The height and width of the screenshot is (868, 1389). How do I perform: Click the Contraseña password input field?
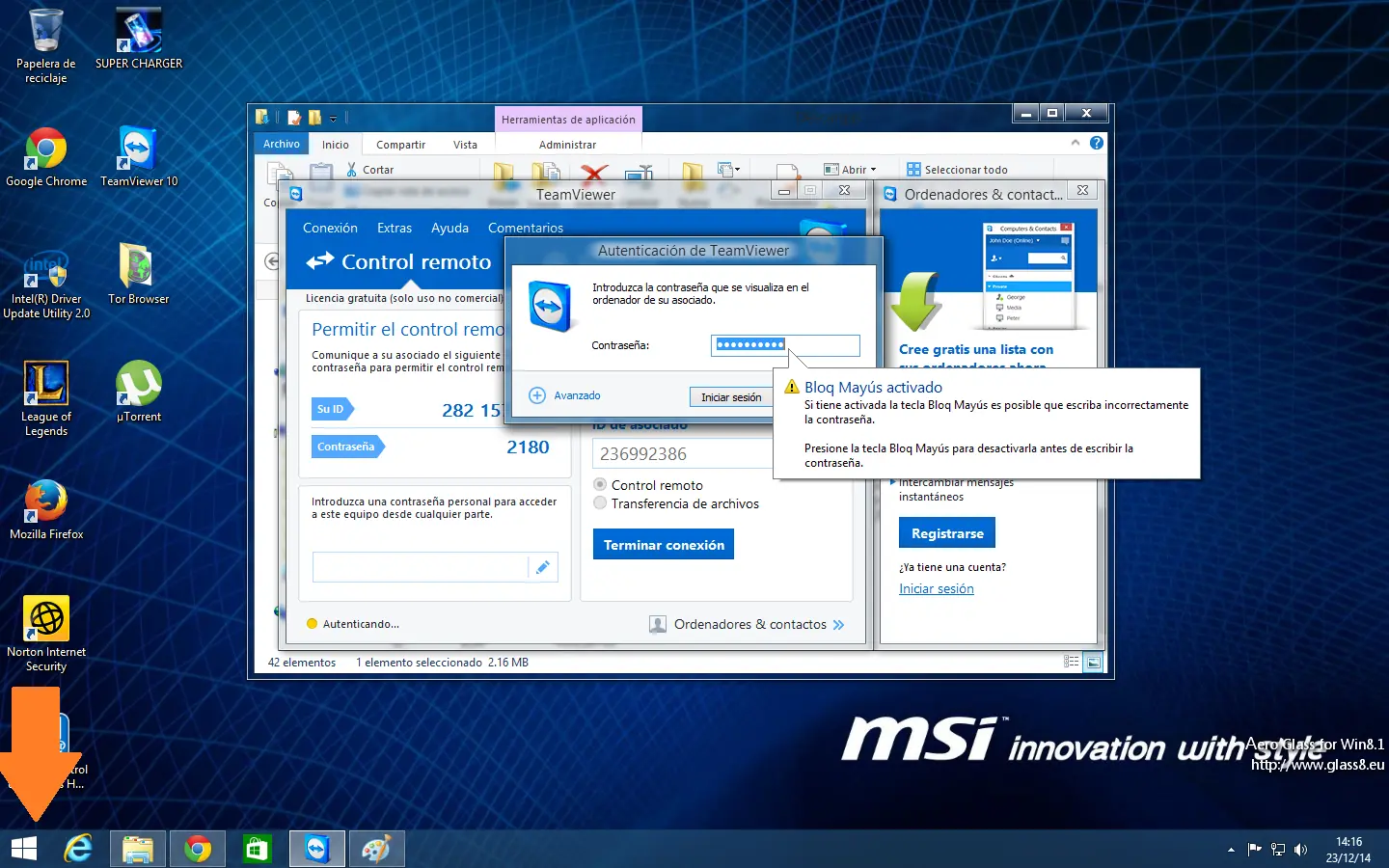point(785,344)
